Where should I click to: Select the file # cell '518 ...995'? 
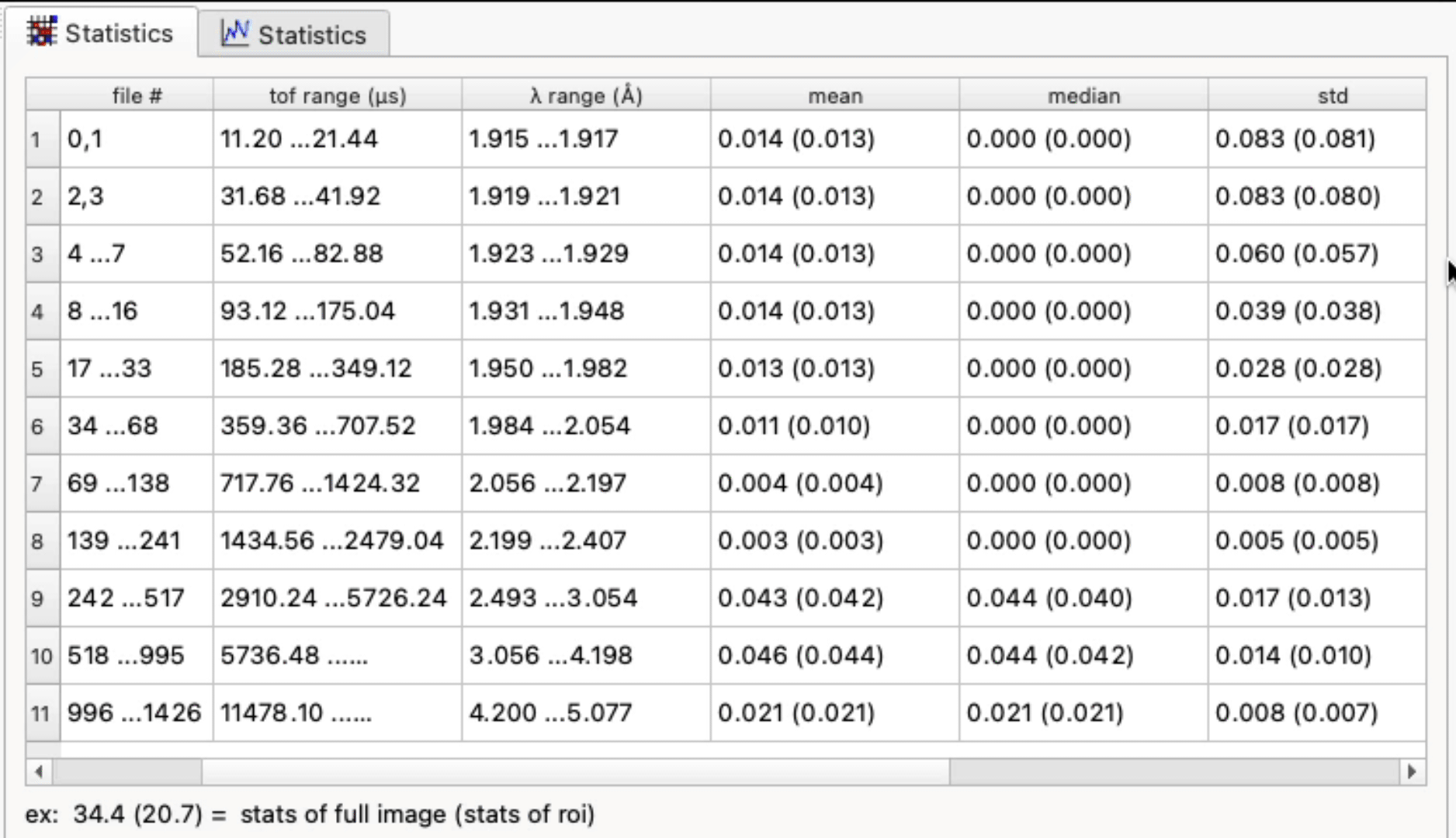coord(126,656)
